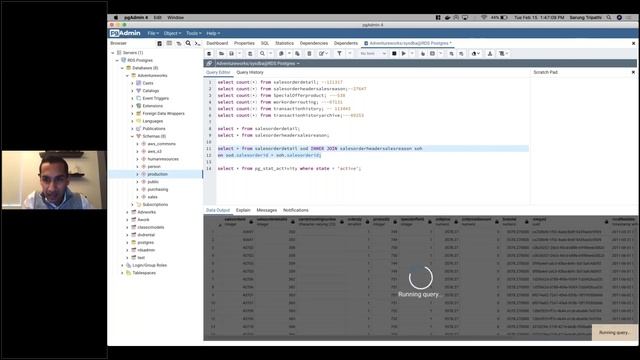Open the Macros dropdown
The height and width of the screenshot is (360, 640).
click(x=503, y=53)
